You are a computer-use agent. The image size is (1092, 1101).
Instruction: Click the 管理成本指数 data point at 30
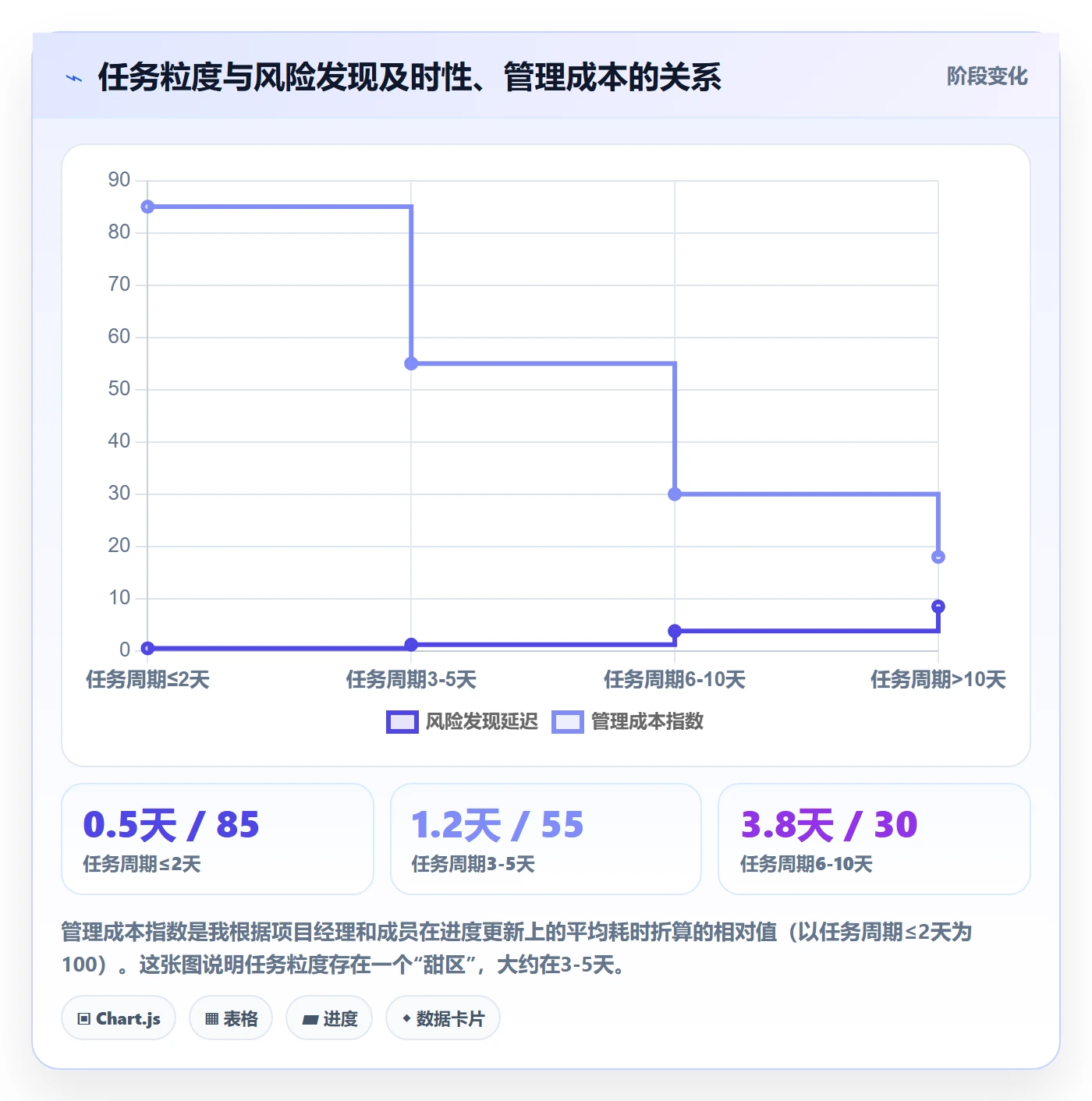pyautogui.click(x=675, y=494)
